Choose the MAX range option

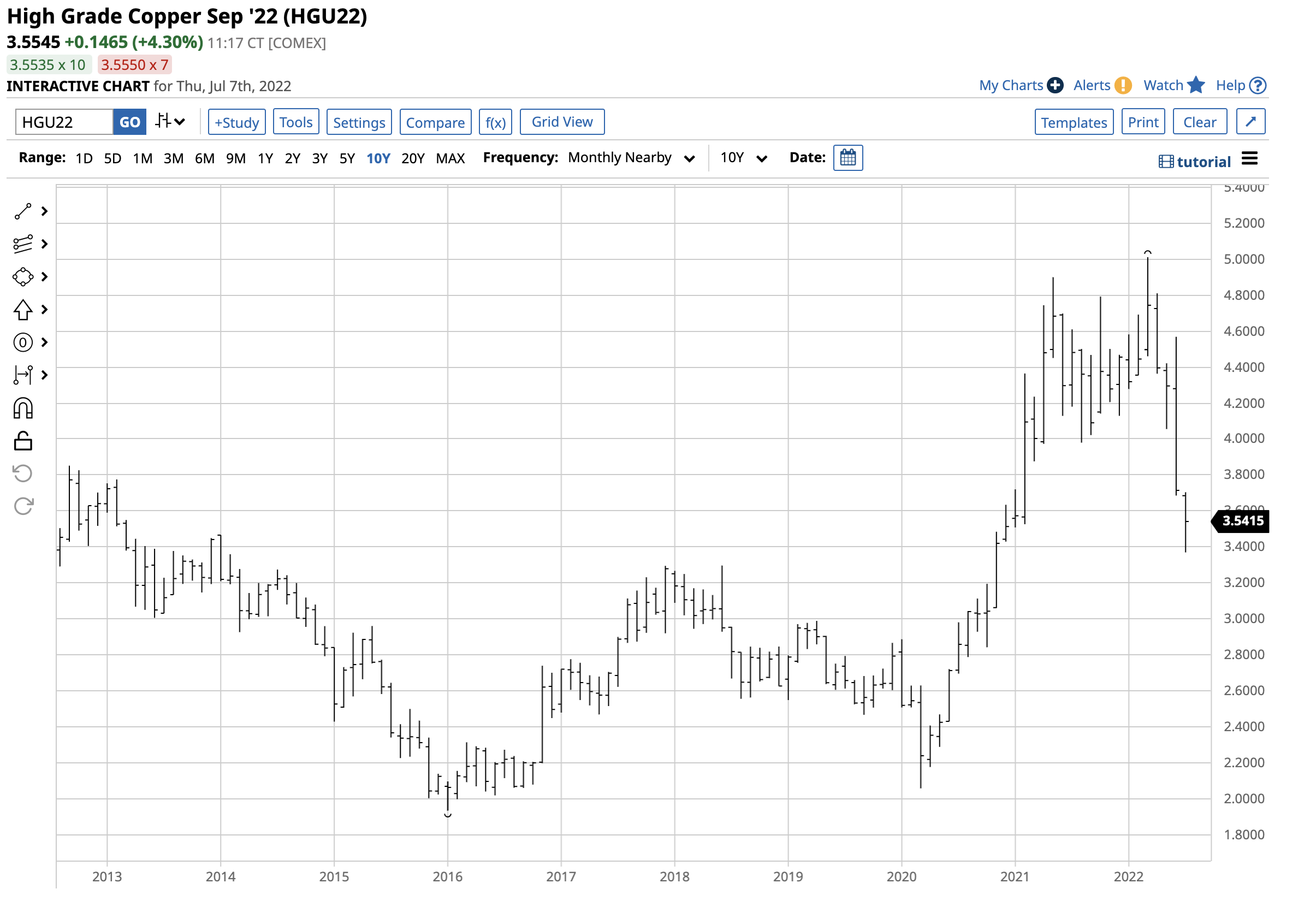[450, 158]
